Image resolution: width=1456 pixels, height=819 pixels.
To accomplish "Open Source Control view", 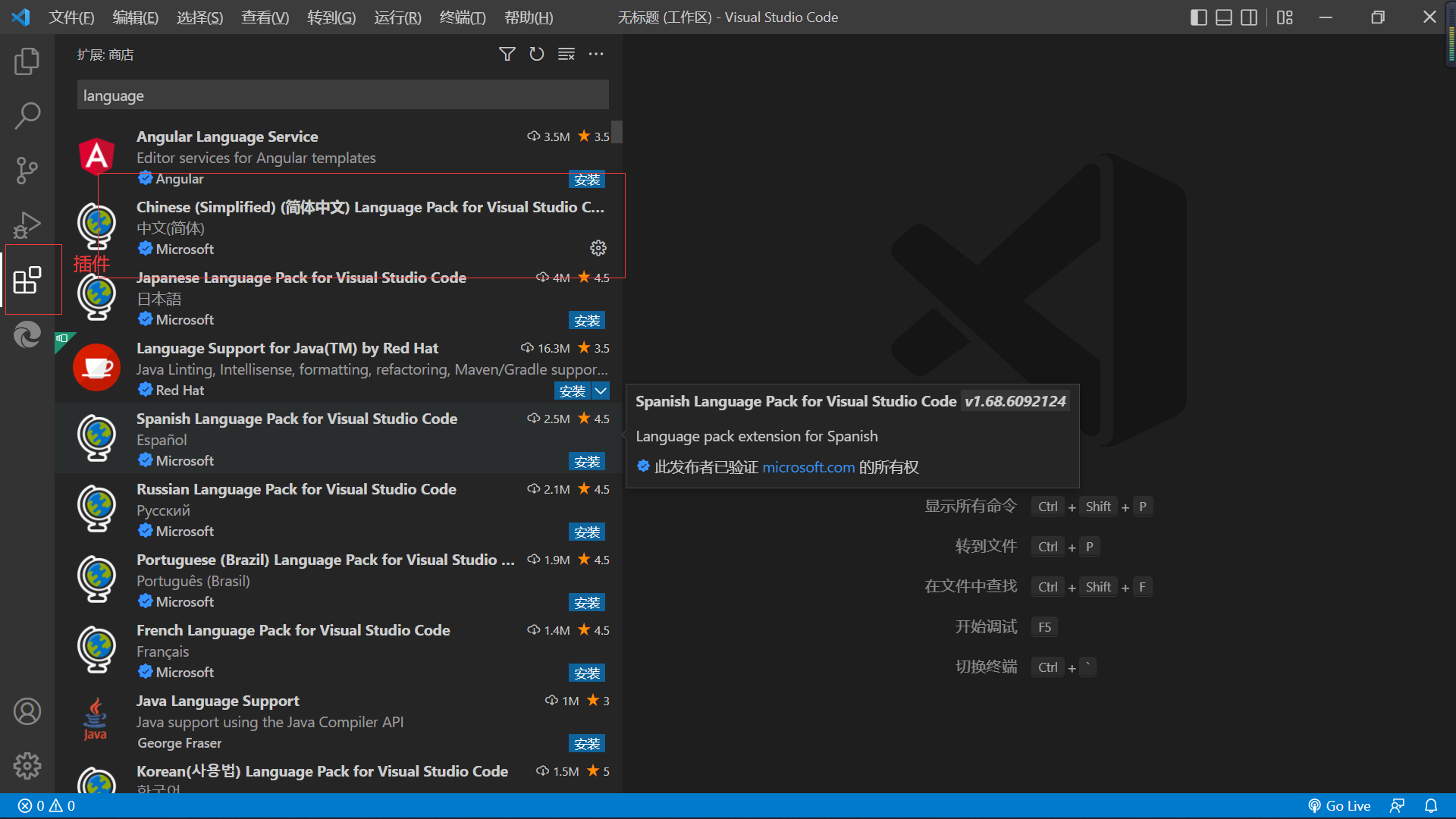I will click(27, 171).
